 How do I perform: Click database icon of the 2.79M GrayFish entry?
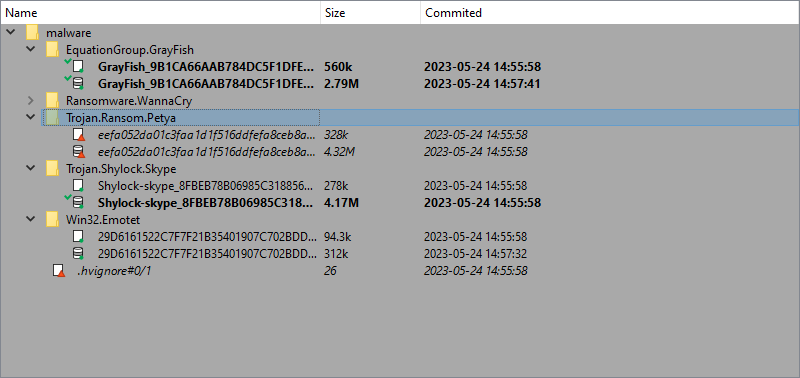(x=78, y=84)
